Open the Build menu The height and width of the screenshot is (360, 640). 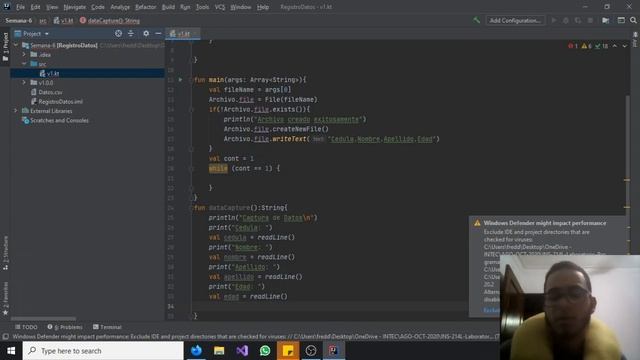click(168, 7)
